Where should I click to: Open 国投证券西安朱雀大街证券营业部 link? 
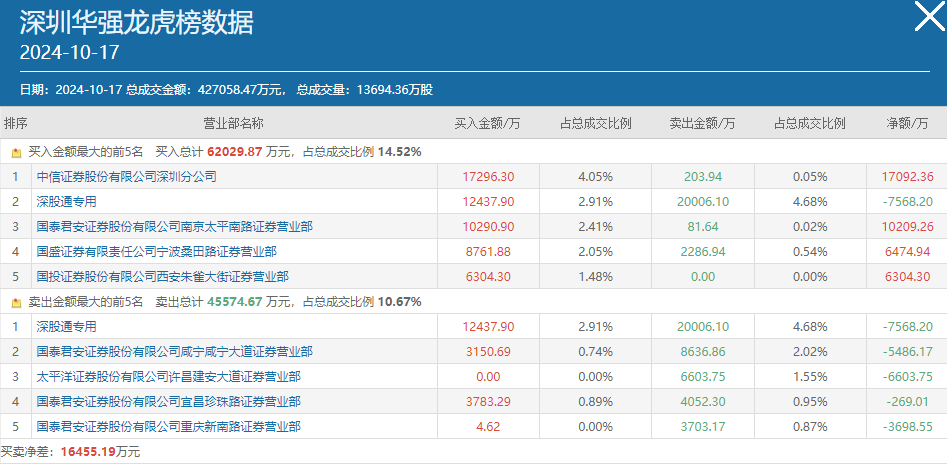point(162,277)
